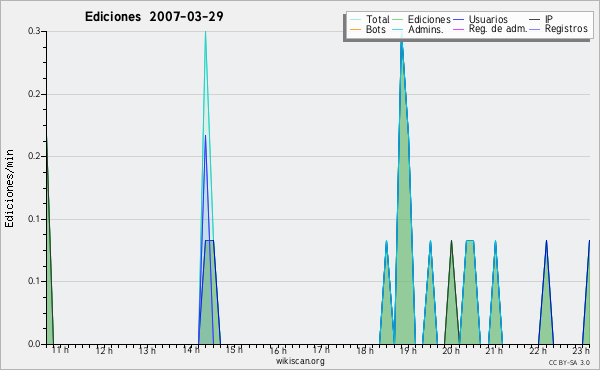Click the 0.0 value on y-axis
600x370 pixels.
34,344
